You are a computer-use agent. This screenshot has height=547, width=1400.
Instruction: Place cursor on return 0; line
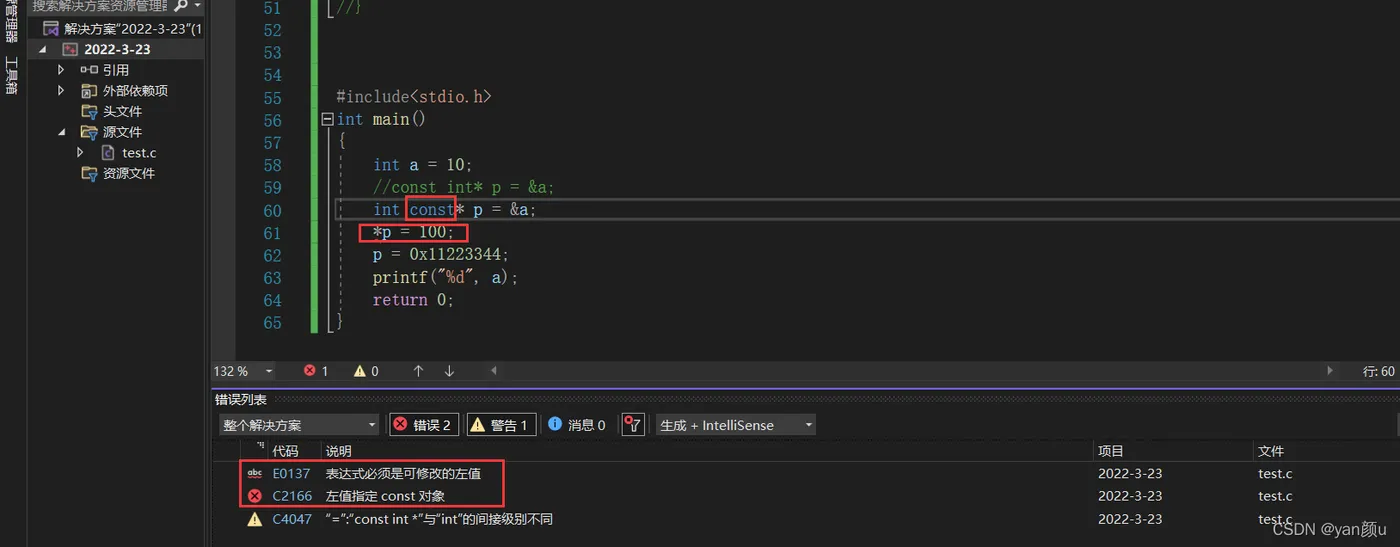pos(413,299)
